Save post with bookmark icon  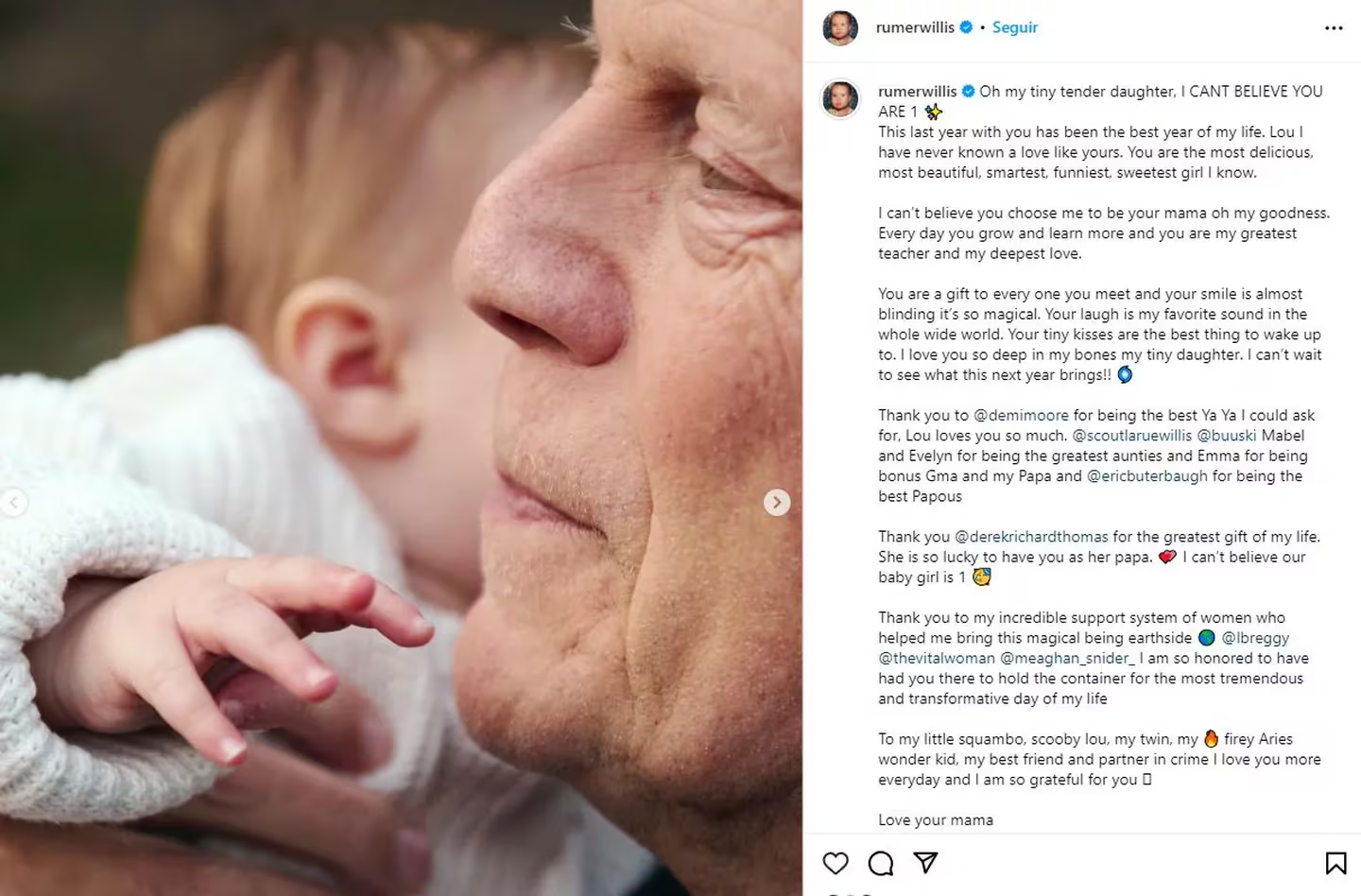(x=1335, y=863)
